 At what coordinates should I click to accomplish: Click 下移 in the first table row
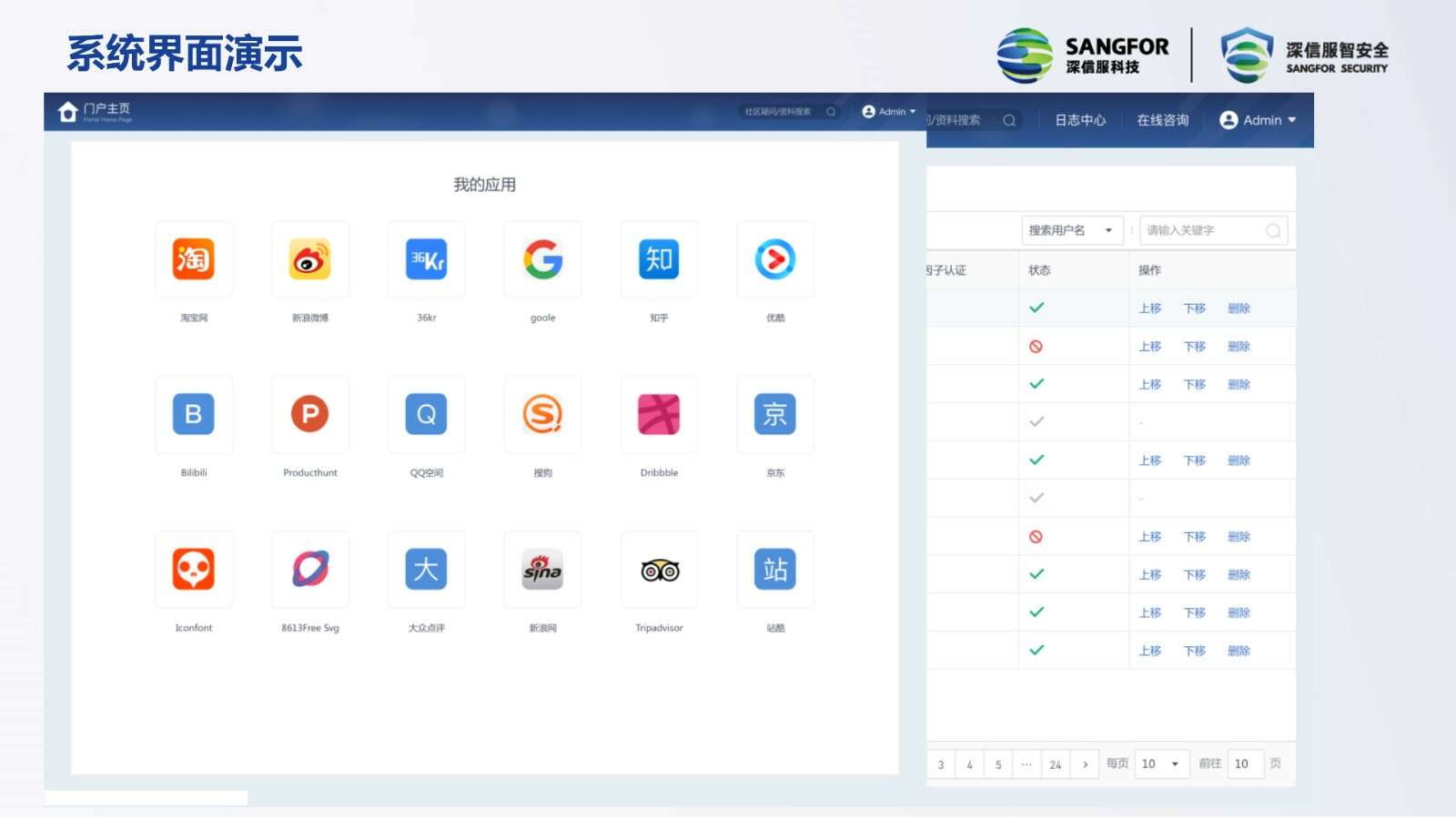1195,308
